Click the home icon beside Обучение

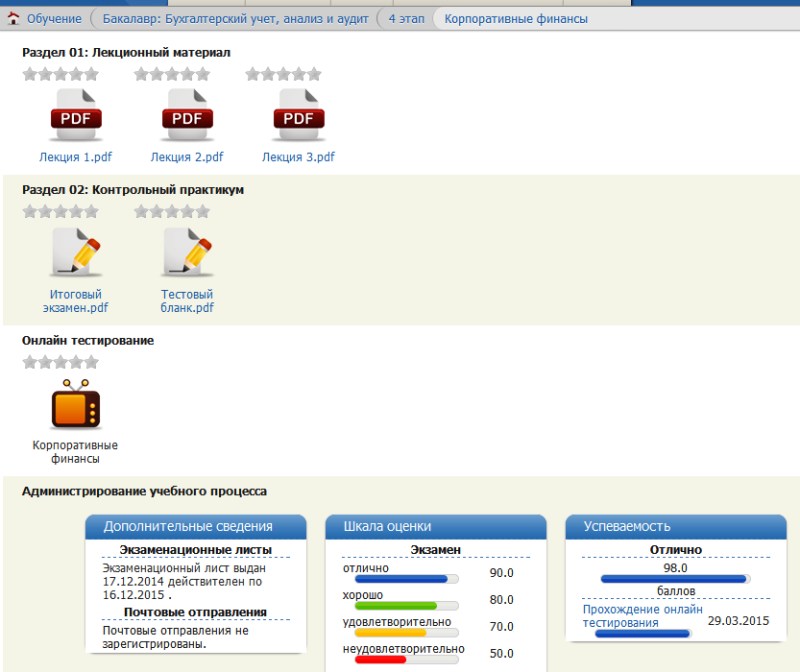coord(13,19)
